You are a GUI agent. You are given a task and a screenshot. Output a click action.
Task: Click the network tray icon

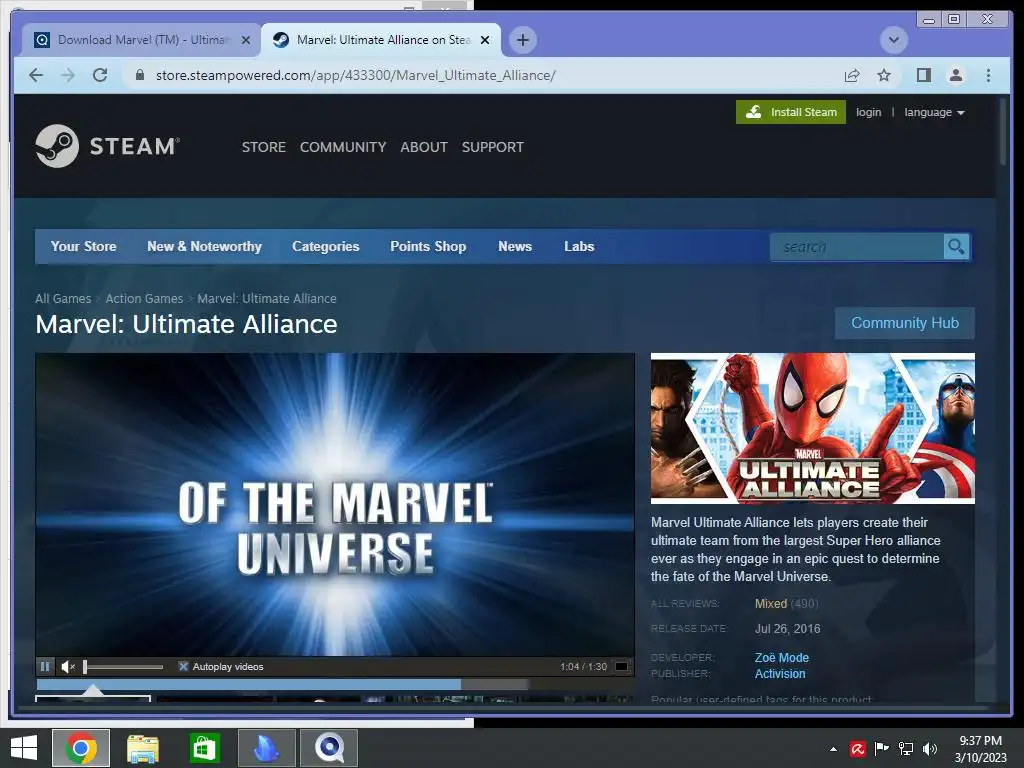pos(906,749)
